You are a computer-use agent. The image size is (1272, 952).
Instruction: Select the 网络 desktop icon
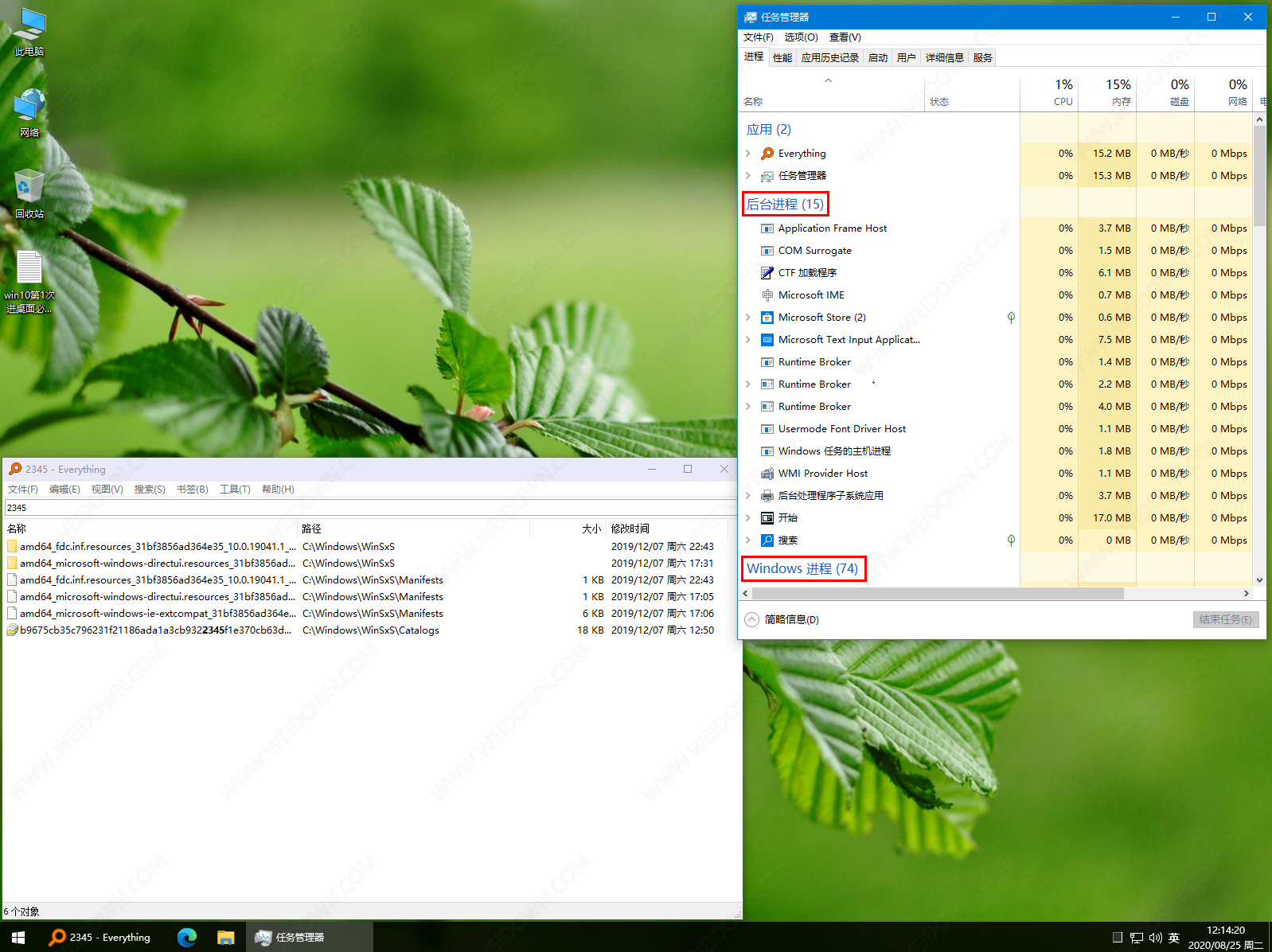tap(29, 113)
